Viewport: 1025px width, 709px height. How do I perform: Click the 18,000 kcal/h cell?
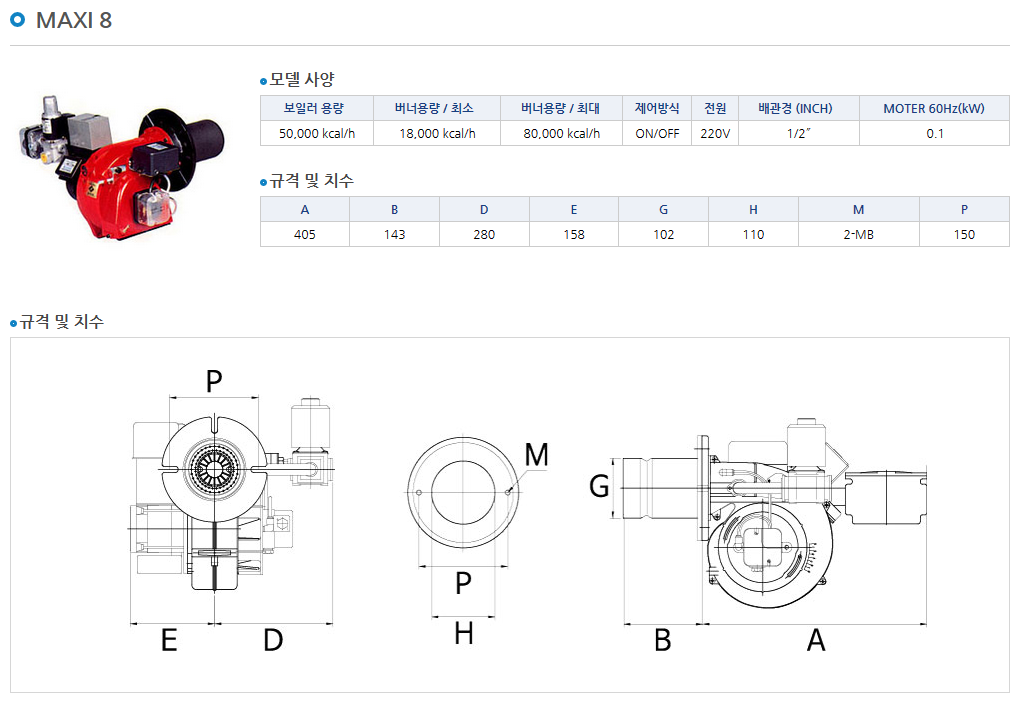tap(437, 133)
